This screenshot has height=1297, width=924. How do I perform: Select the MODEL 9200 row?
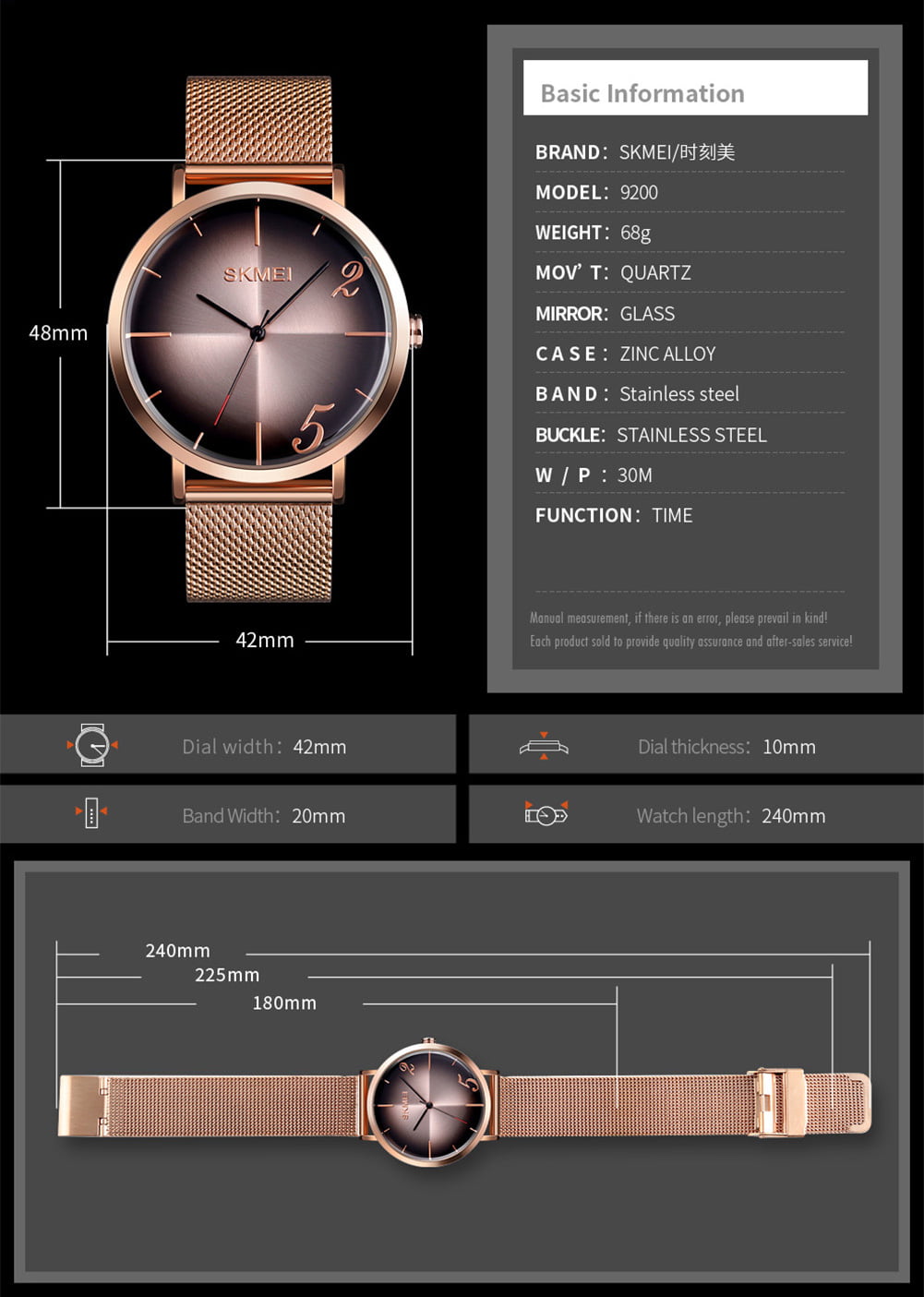[596, 193]
